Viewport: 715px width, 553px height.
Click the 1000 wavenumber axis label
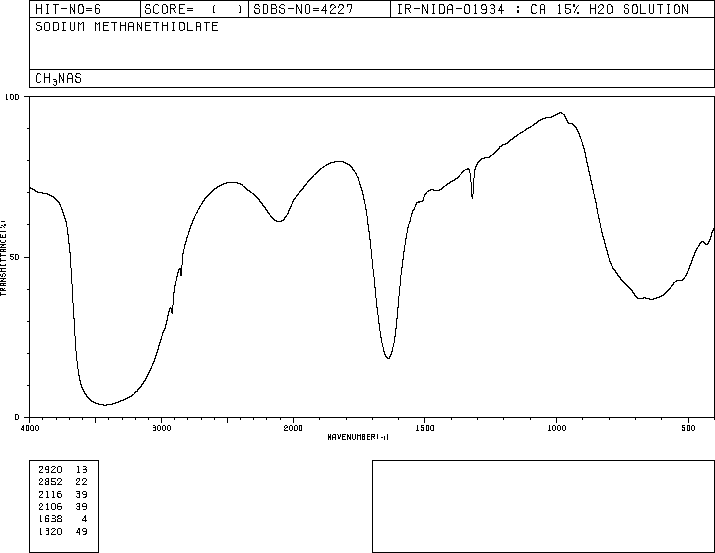(x=556, y=428)
